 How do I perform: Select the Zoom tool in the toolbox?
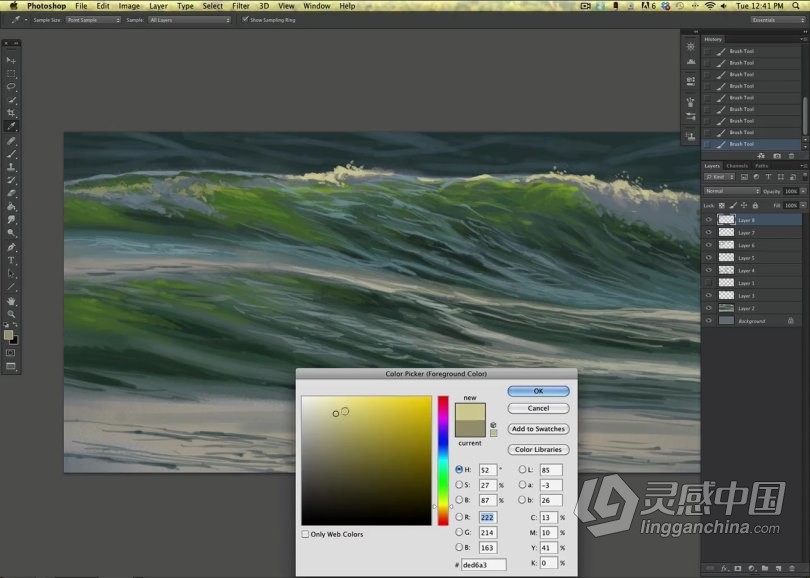11,314
